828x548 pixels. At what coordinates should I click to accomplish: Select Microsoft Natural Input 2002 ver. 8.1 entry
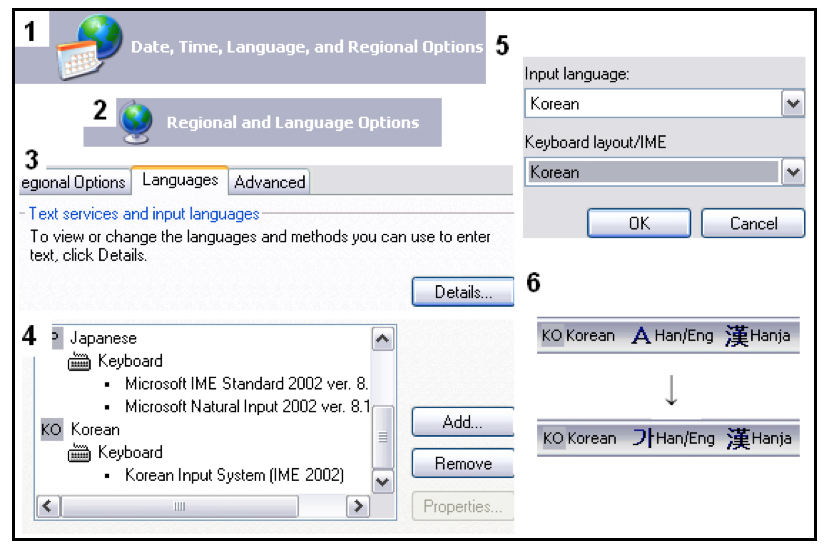248,407
